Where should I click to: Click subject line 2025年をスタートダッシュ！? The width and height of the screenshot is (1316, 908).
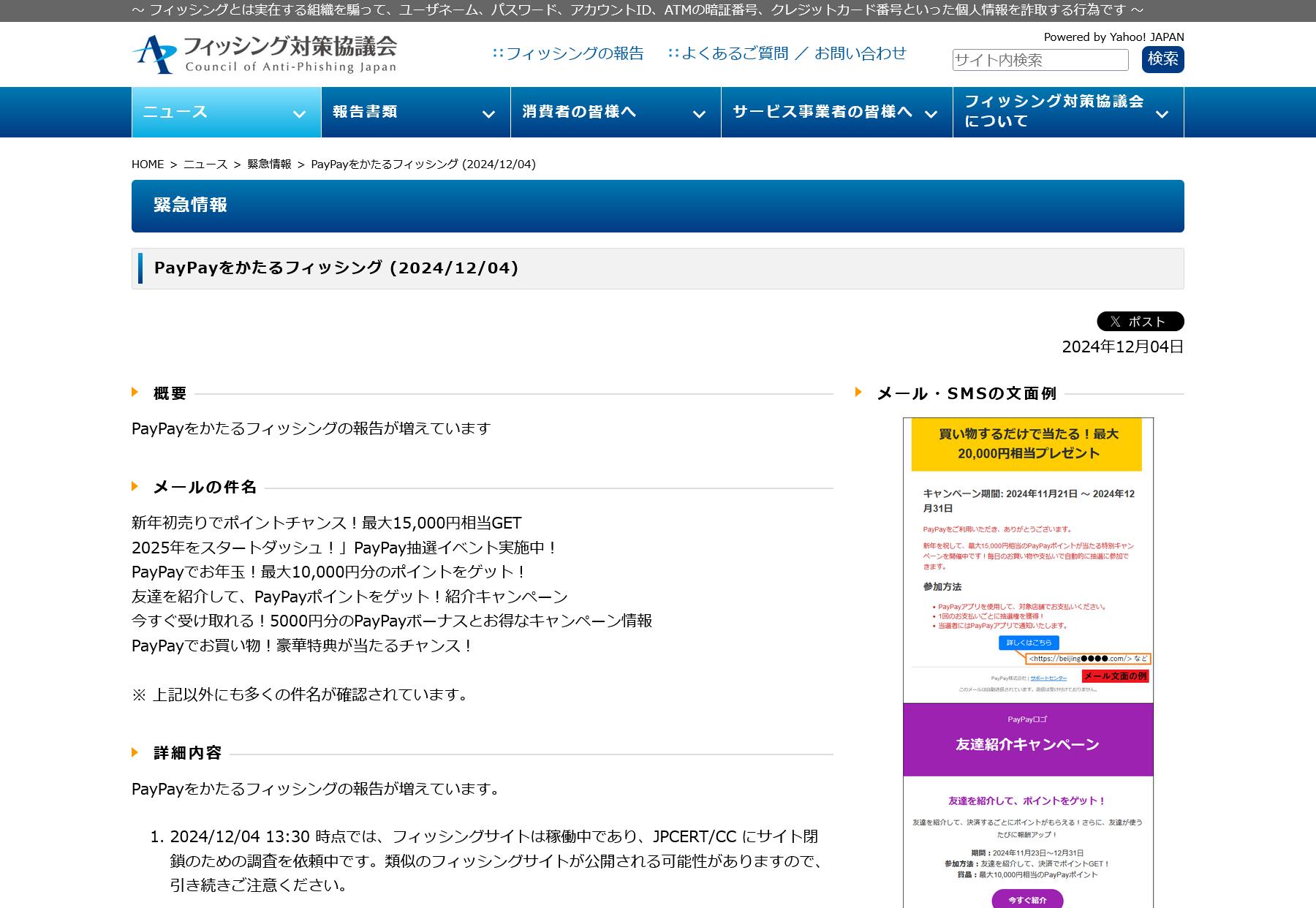(344, 548)
